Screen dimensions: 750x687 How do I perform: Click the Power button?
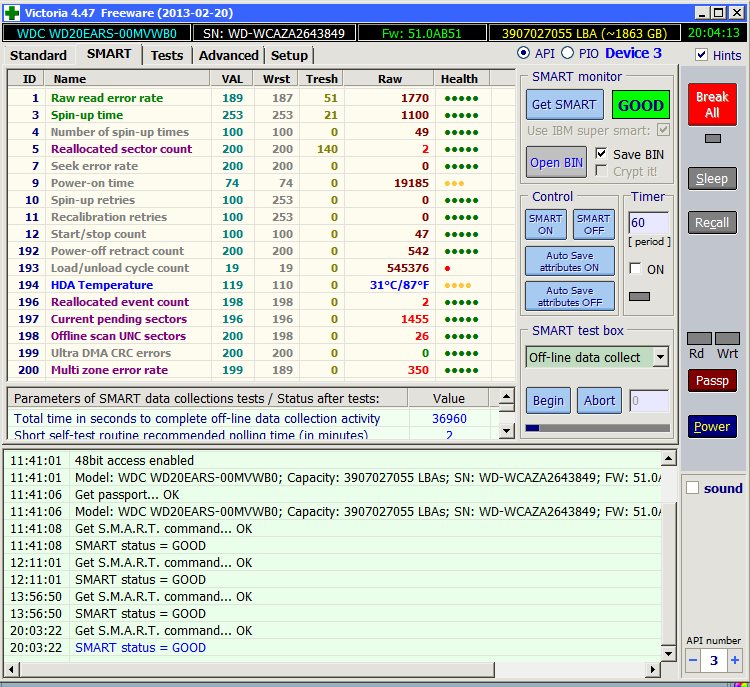click(x=712, y=426)
